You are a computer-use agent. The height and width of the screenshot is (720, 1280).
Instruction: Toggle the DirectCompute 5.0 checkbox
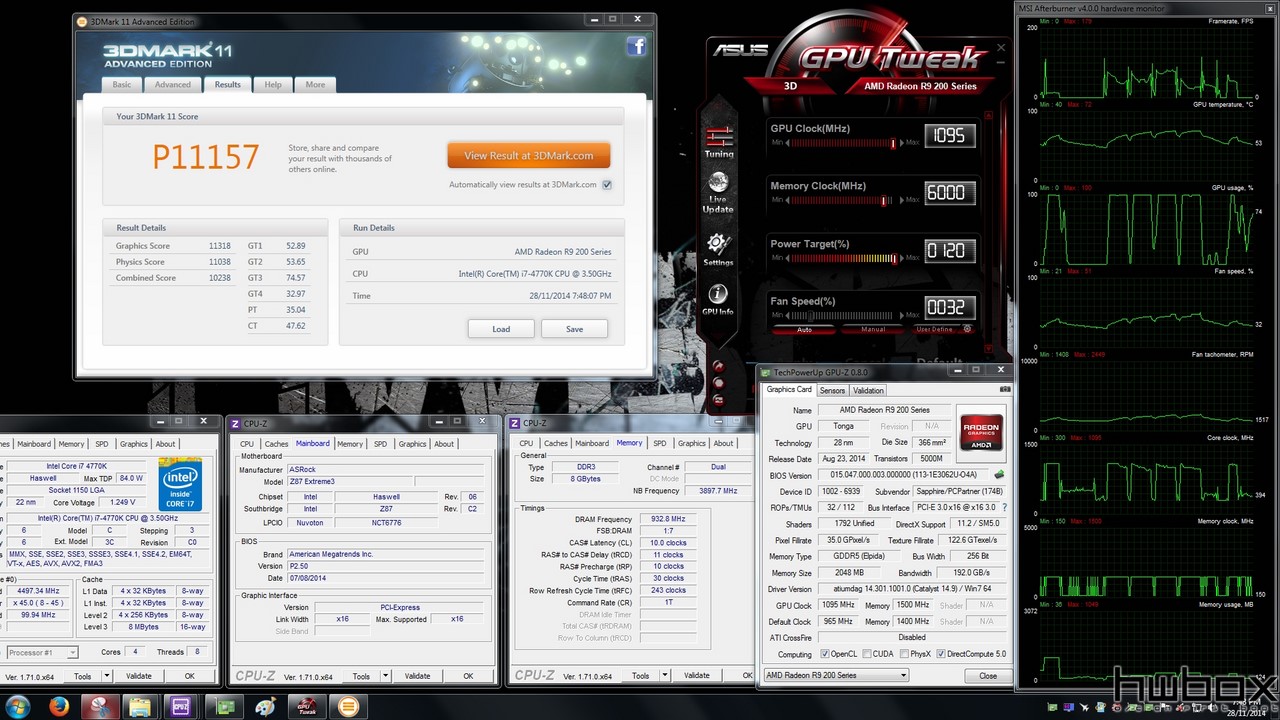click(940, 654)
